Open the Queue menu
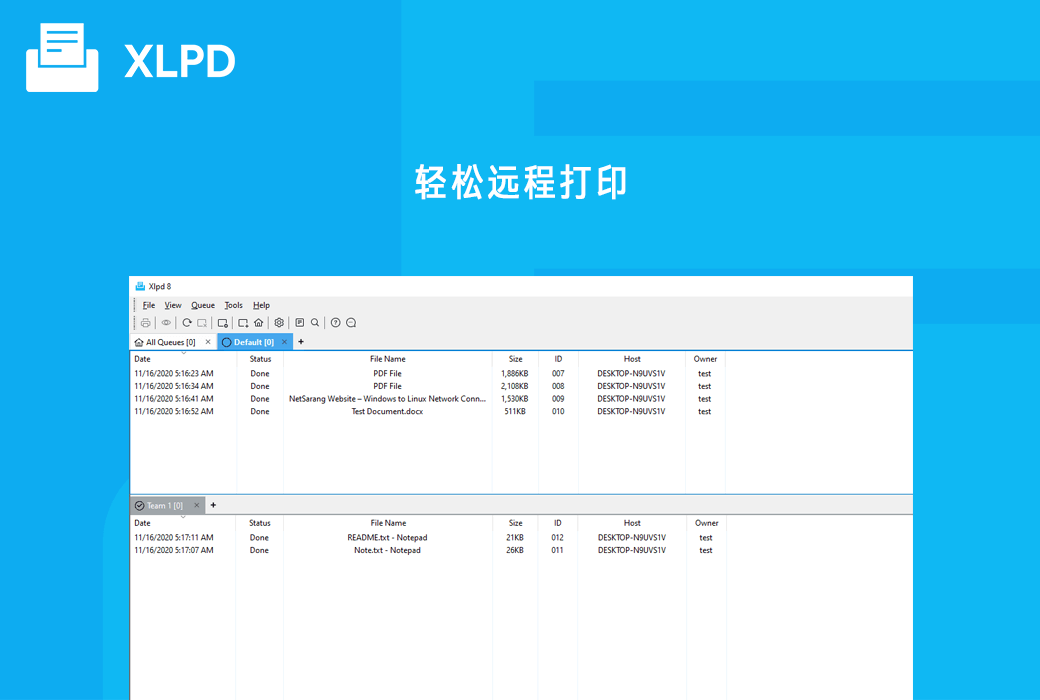The height and width of the screenshot is (700, 1040). [x=203, y=305]
